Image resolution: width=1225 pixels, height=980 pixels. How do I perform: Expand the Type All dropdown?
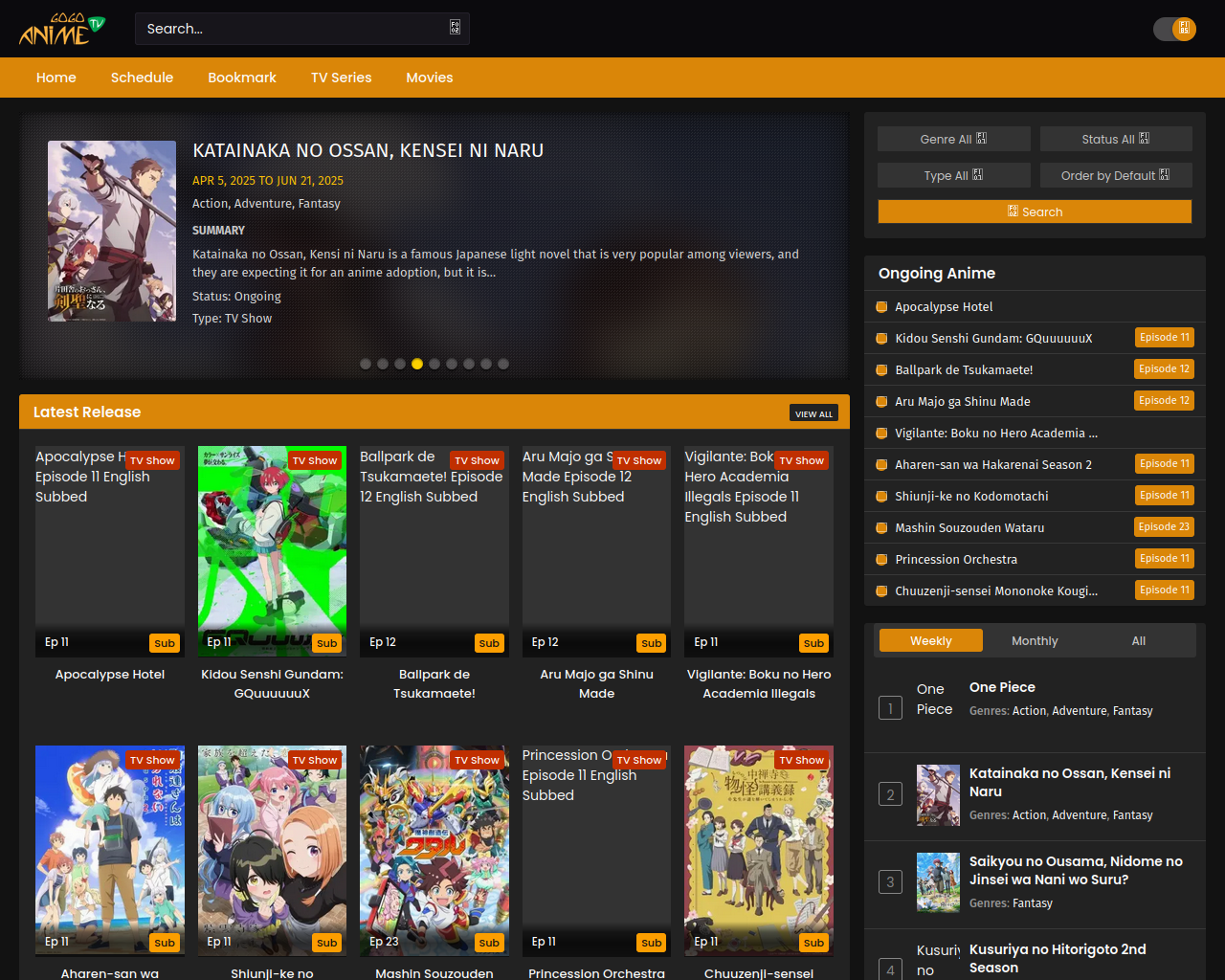coord(954,175)
